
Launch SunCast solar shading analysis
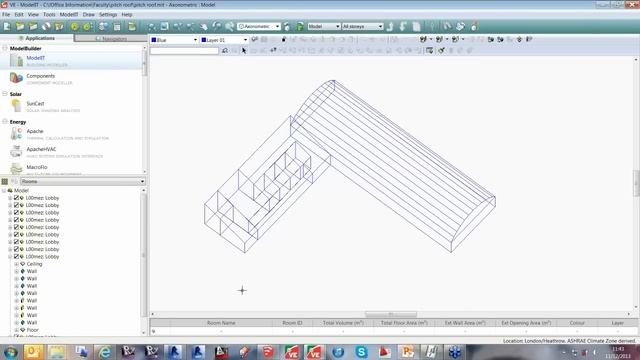(x=35, y=104)
